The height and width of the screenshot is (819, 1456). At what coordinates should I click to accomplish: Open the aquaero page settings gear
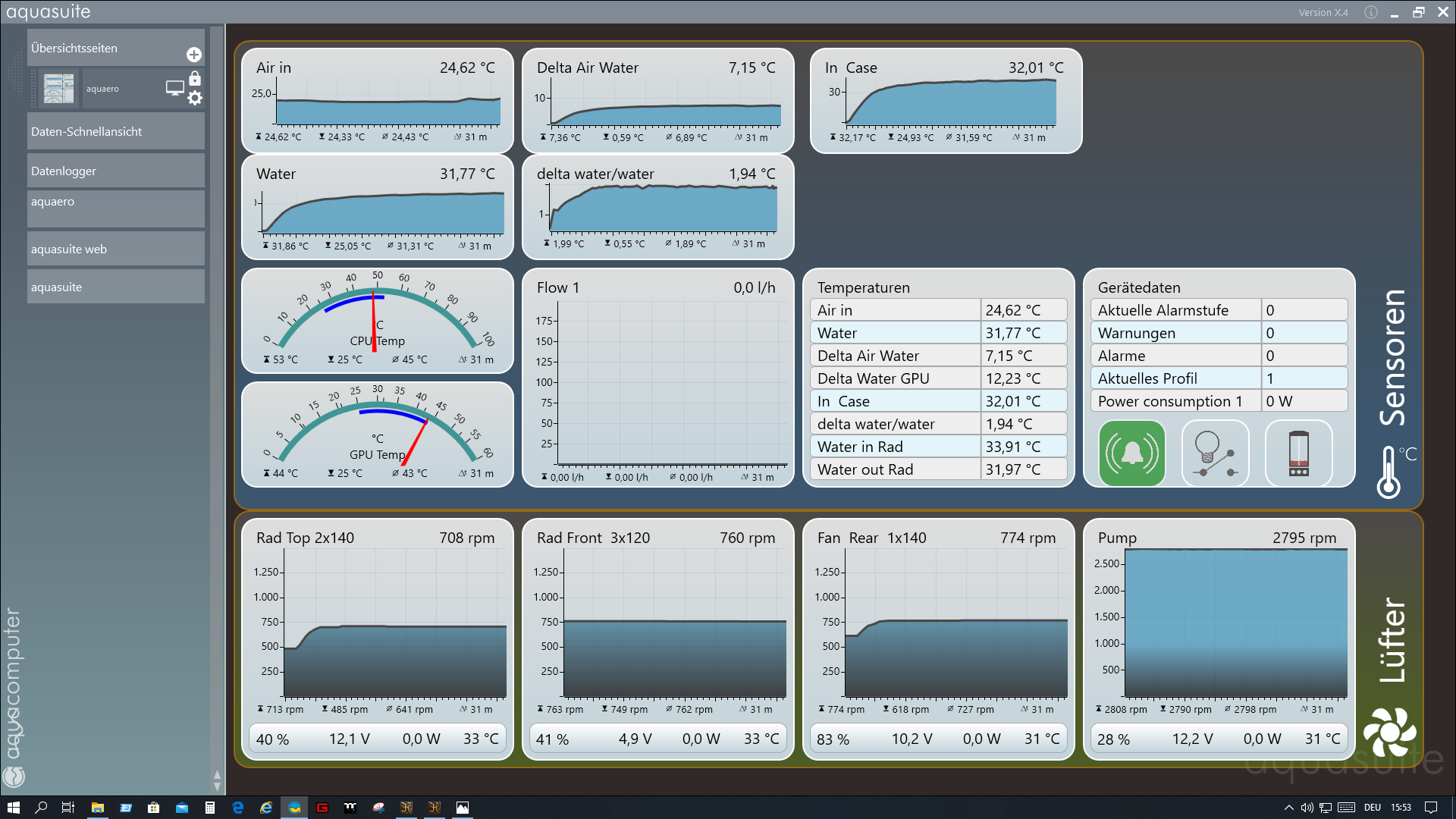click(x=195, y=98)
